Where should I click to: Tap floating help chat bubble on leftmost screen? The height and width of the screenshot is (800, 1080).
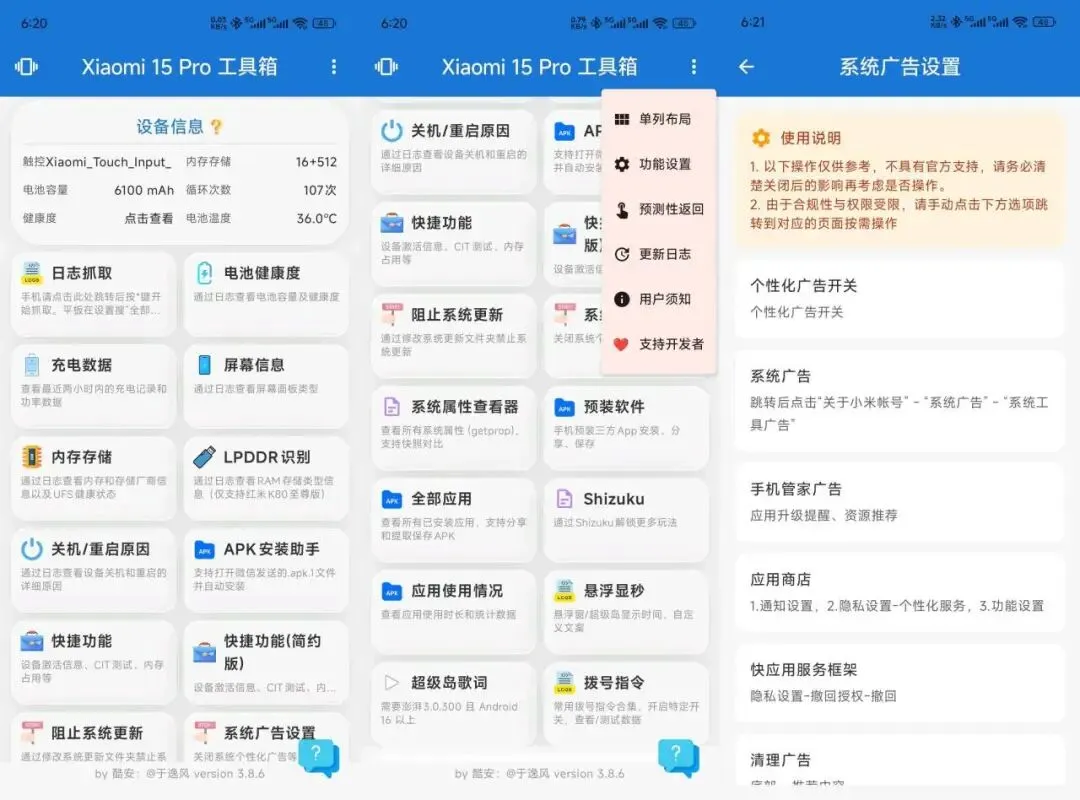pos(318,757)
